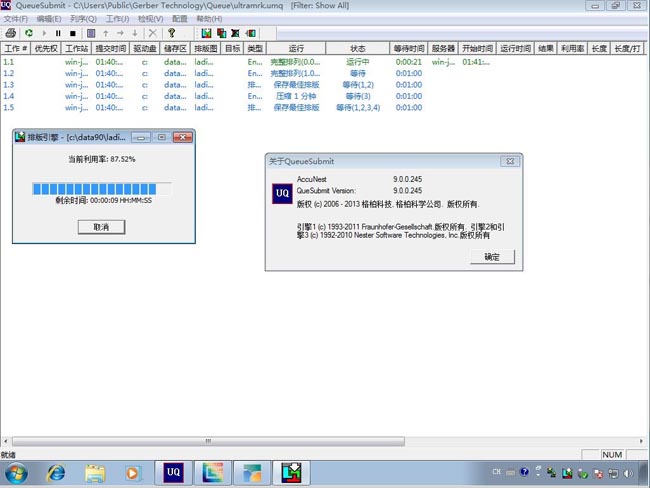Click the up arrow toolbar icon
This screenshot has width=650, height=488.
point(106,33)
